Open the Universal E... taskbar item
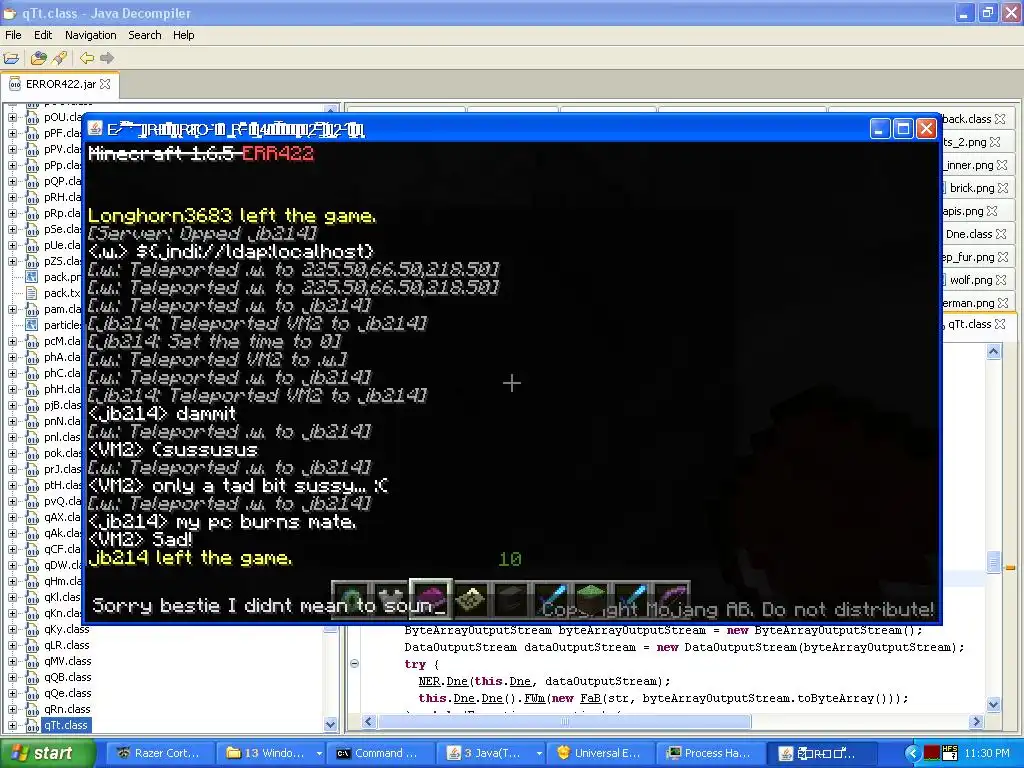 point(599,753)
